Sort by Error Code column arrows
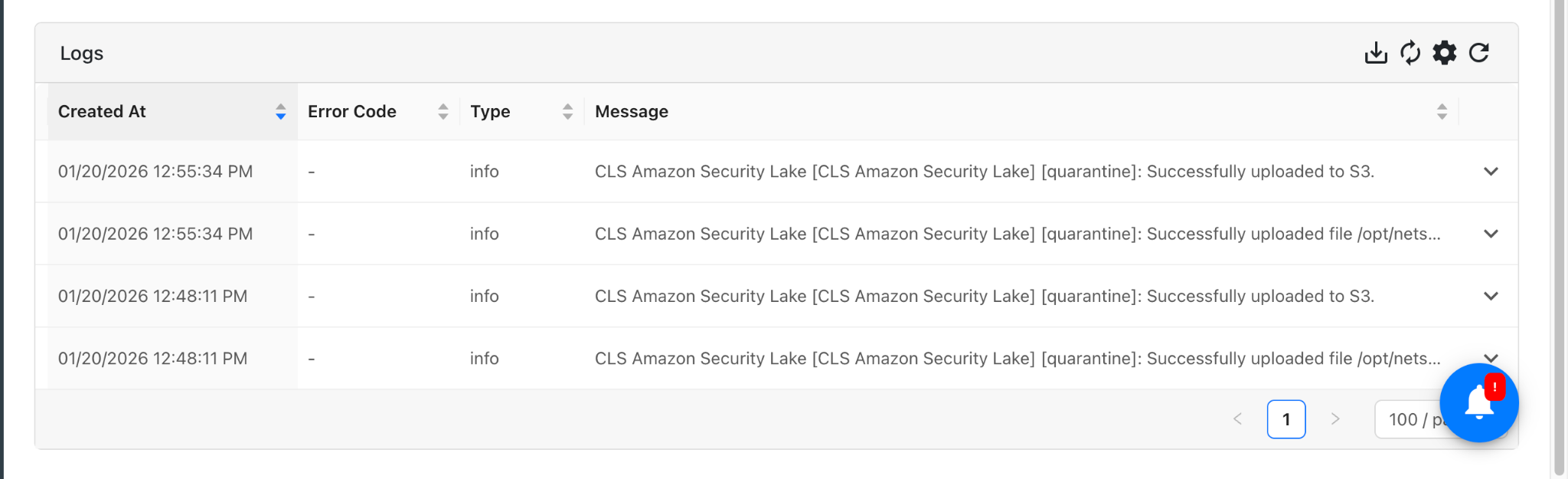The height and width of the screenshot is (479, 1568). [x=443, y=112]
